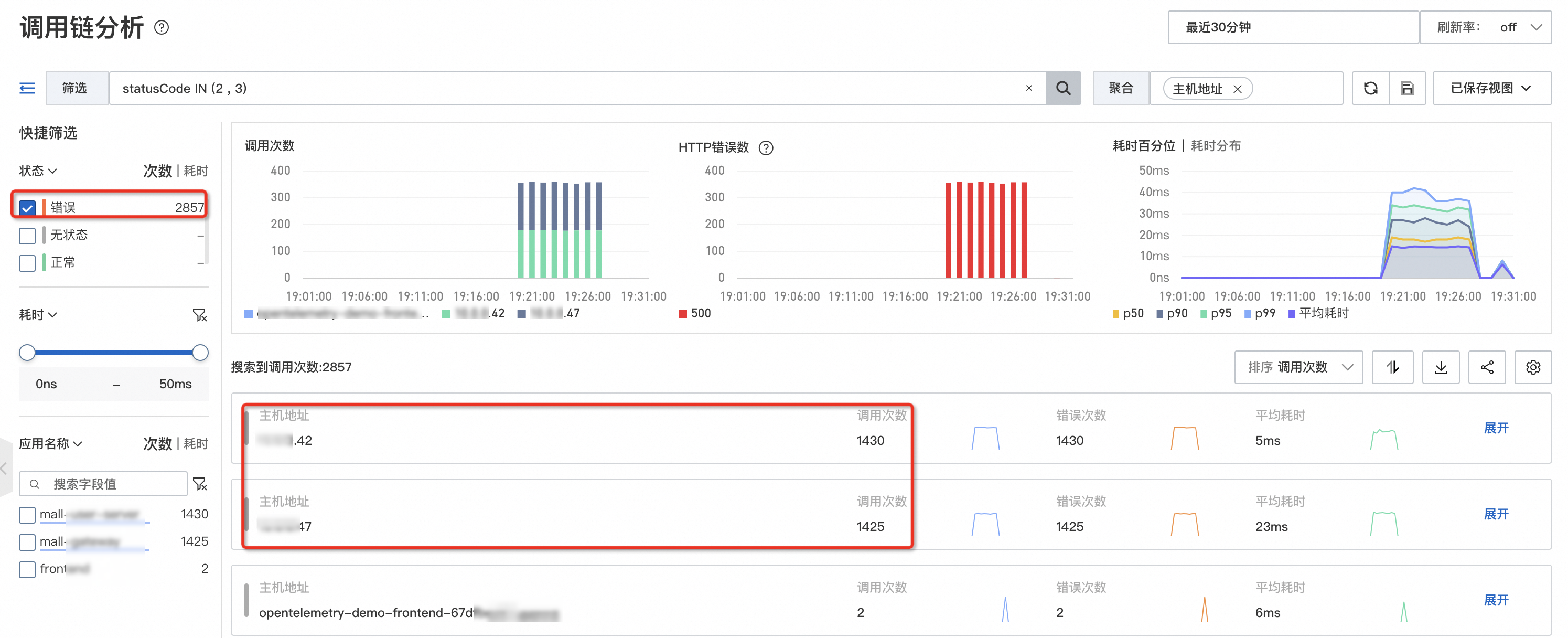This screenshot has width=1568, height=638.
Task: Click the 聚合 button
Action: (1121, 88)
